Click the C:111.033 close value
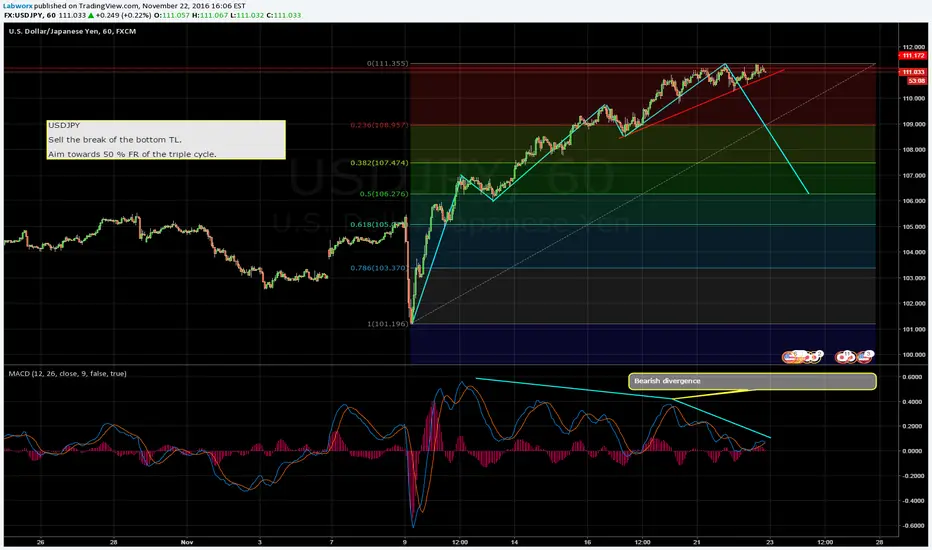 (x=284, y=15)
